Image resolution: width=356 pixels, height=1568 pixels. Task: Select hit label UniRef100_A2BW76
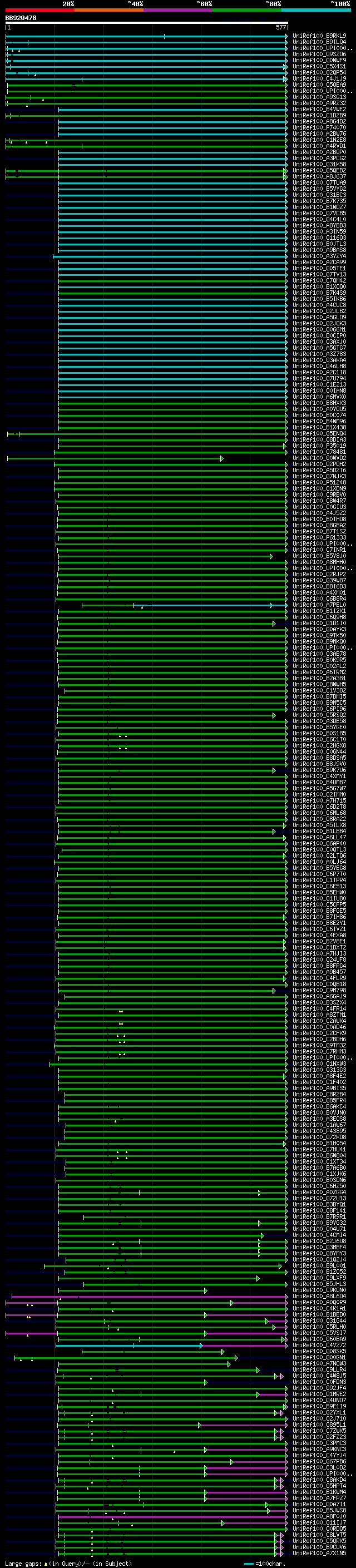[319, 133]
